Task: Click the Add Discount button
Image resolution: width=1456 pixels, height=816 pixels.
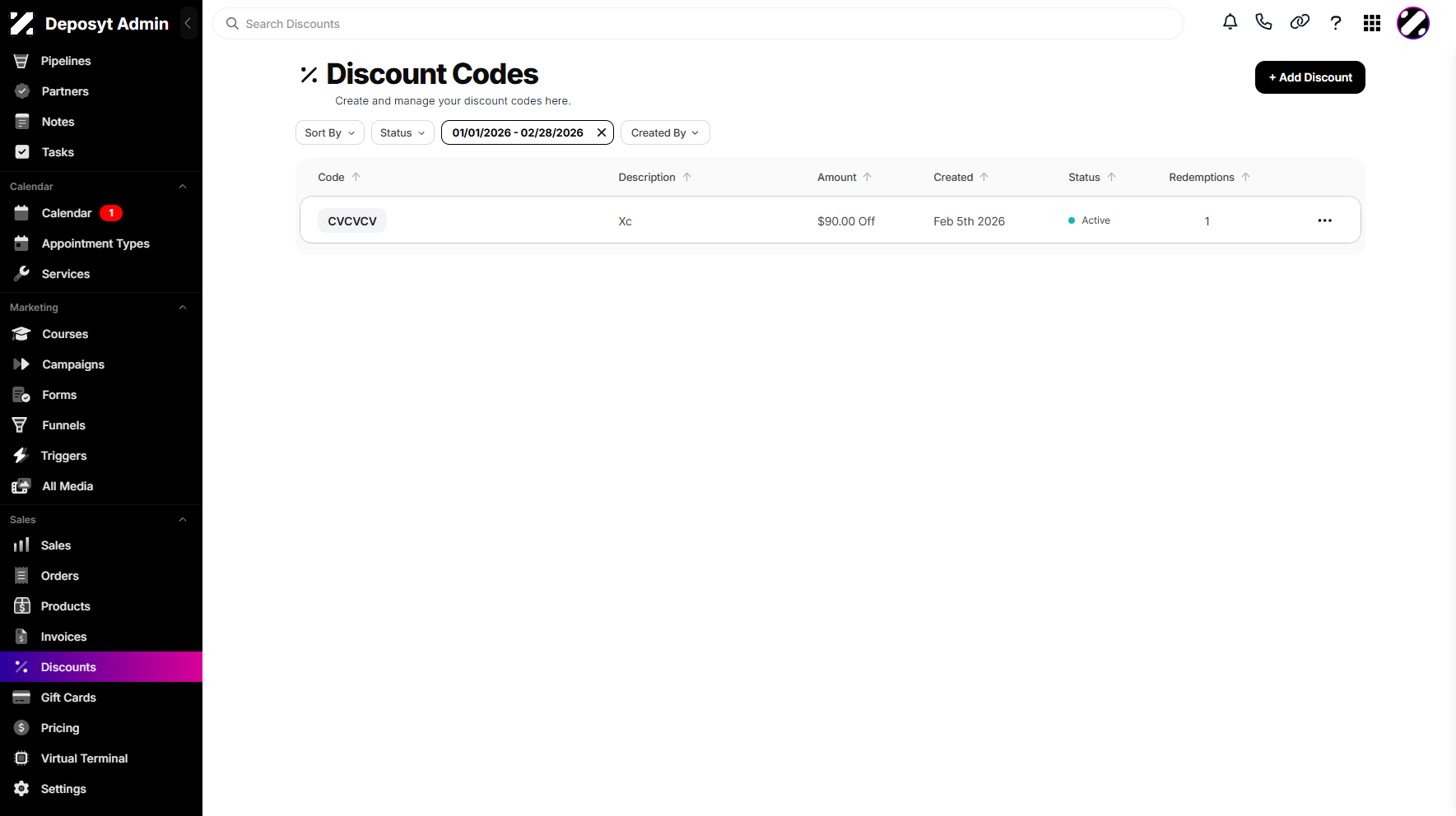Action: coord(1309,77)
